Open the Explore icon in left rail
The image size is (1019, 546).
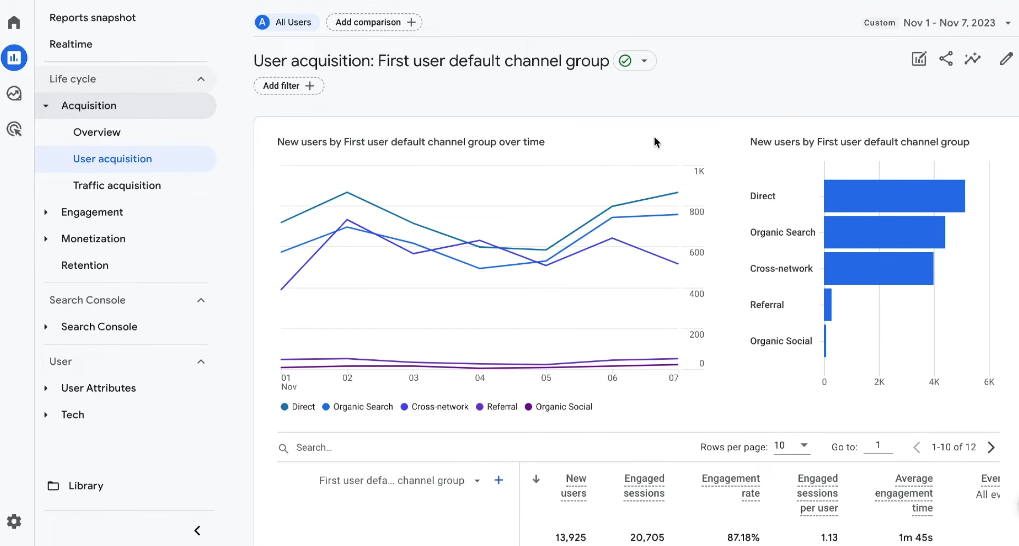(14, 94)
